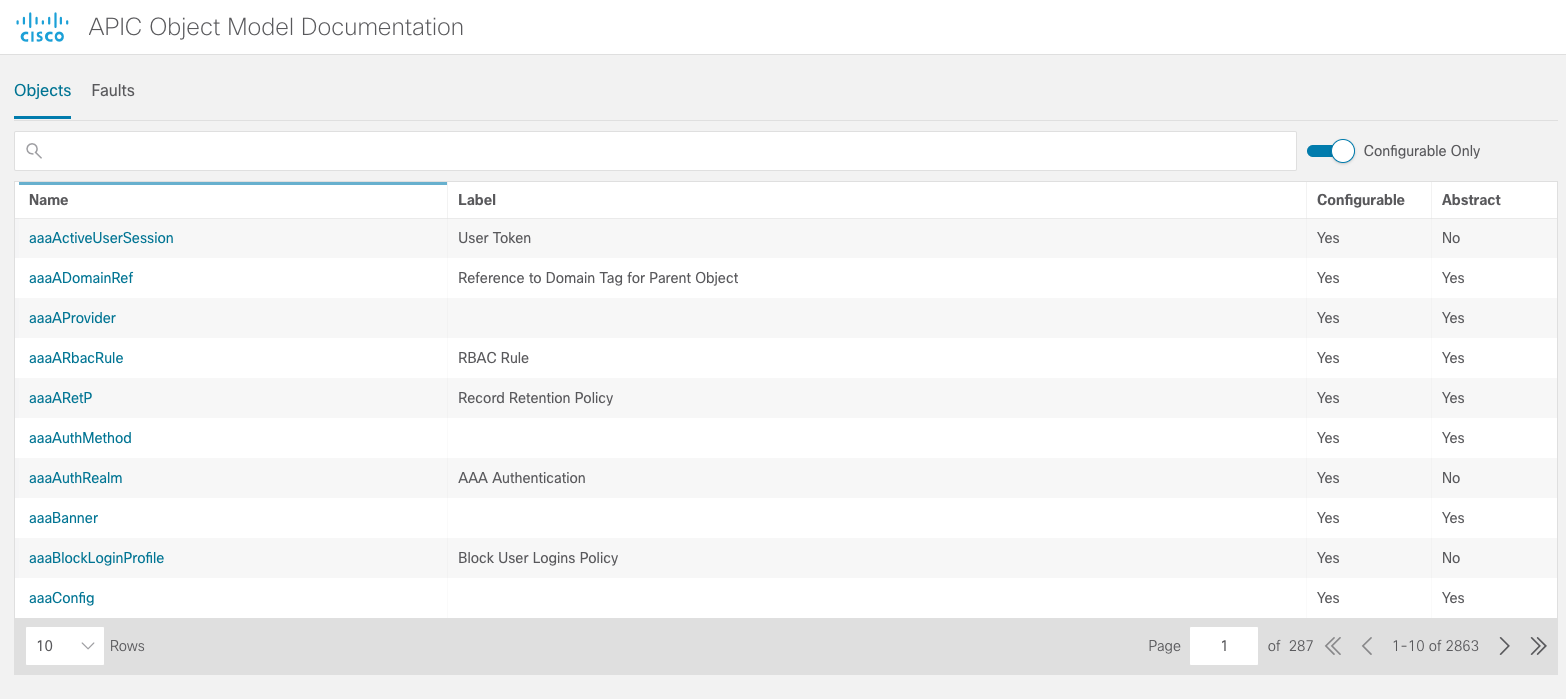
Task: Go to the first page arrow
Action: coord(1333,646)
